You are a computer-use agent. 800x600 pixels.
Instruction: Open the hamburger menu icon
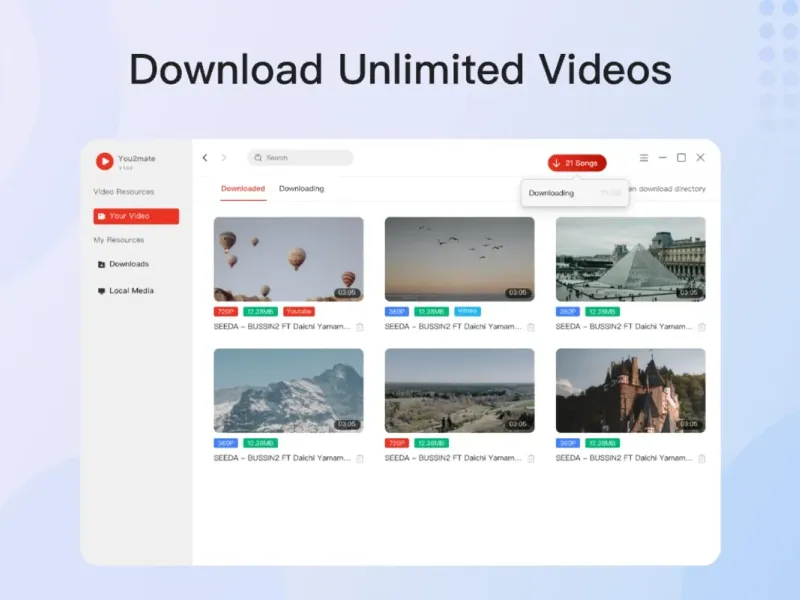[644, 158]
